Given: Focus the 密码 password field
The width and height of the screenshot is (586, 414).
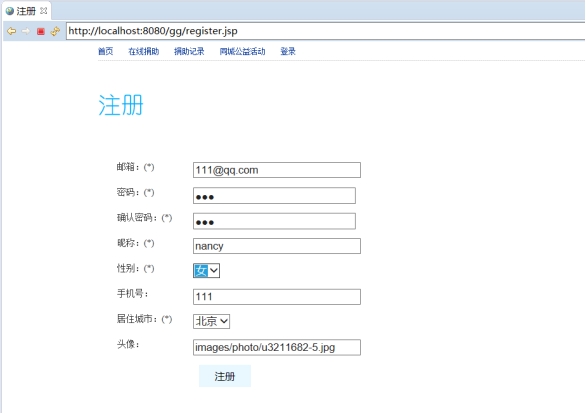Looking at the screenshot, I should click(274, 196).
